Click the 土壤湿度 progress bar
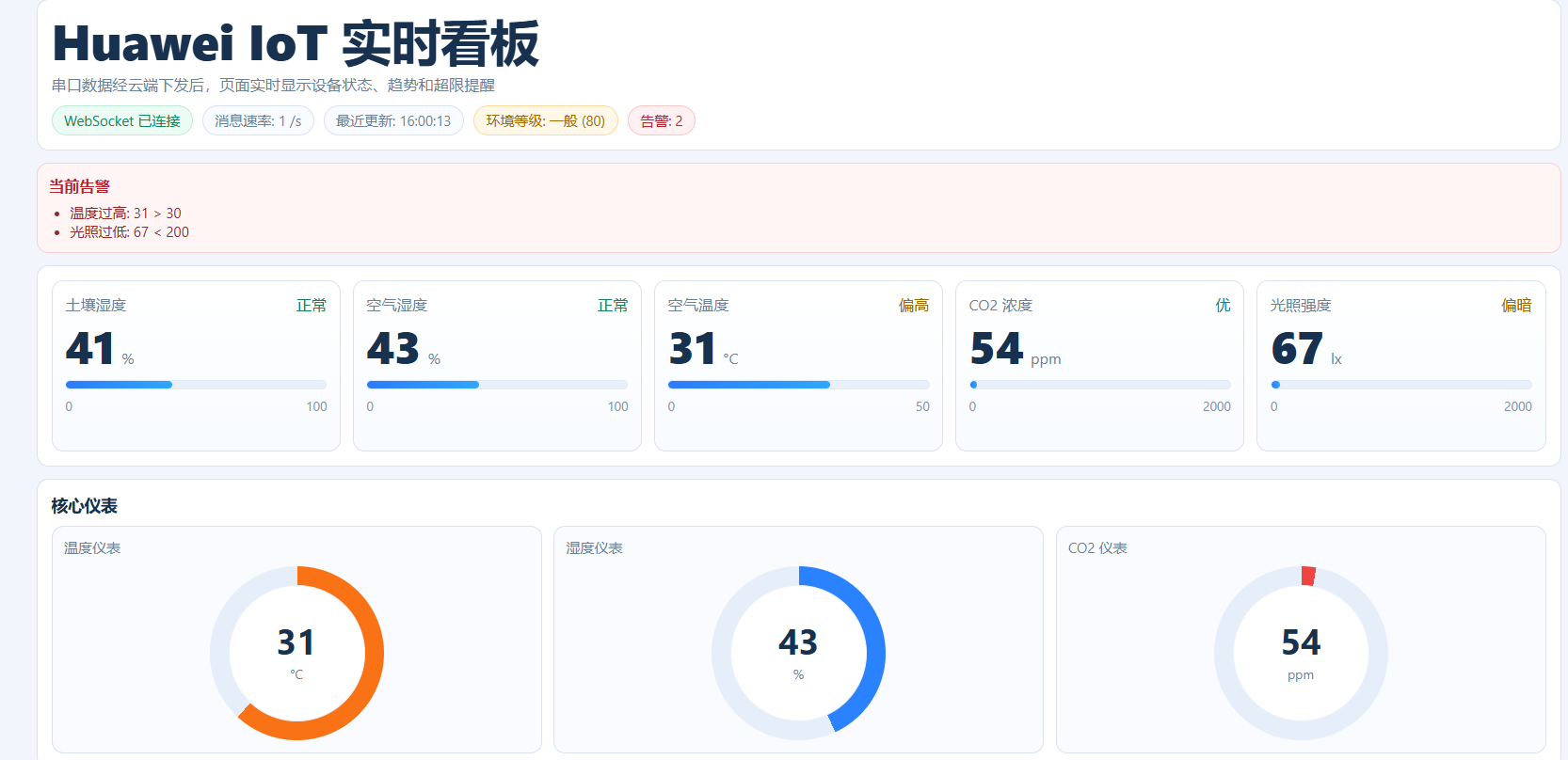1568x760 pixels. pyautogui.click(x=196, y=385)
